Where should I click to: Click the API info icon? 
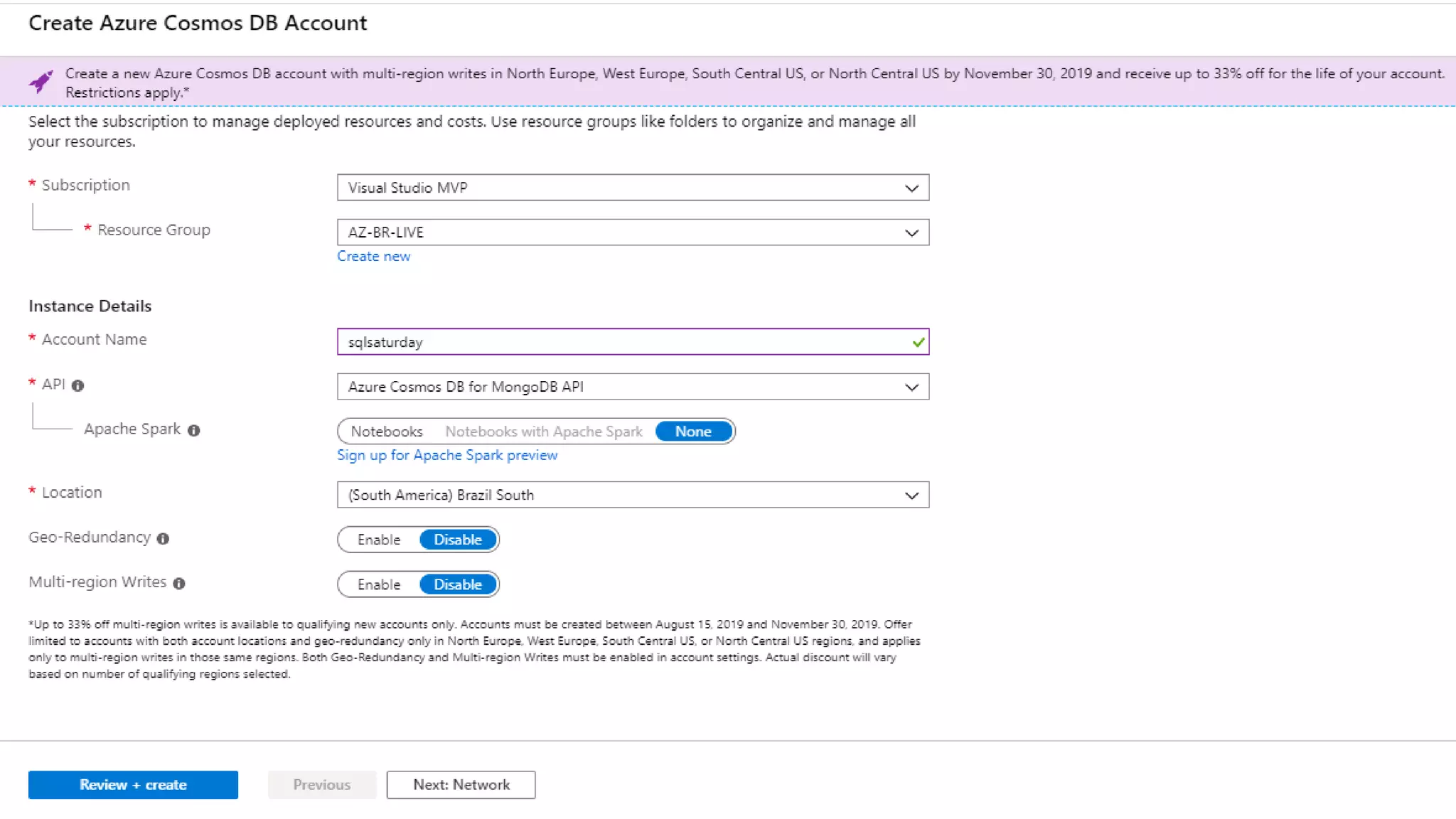click(78, 385)
